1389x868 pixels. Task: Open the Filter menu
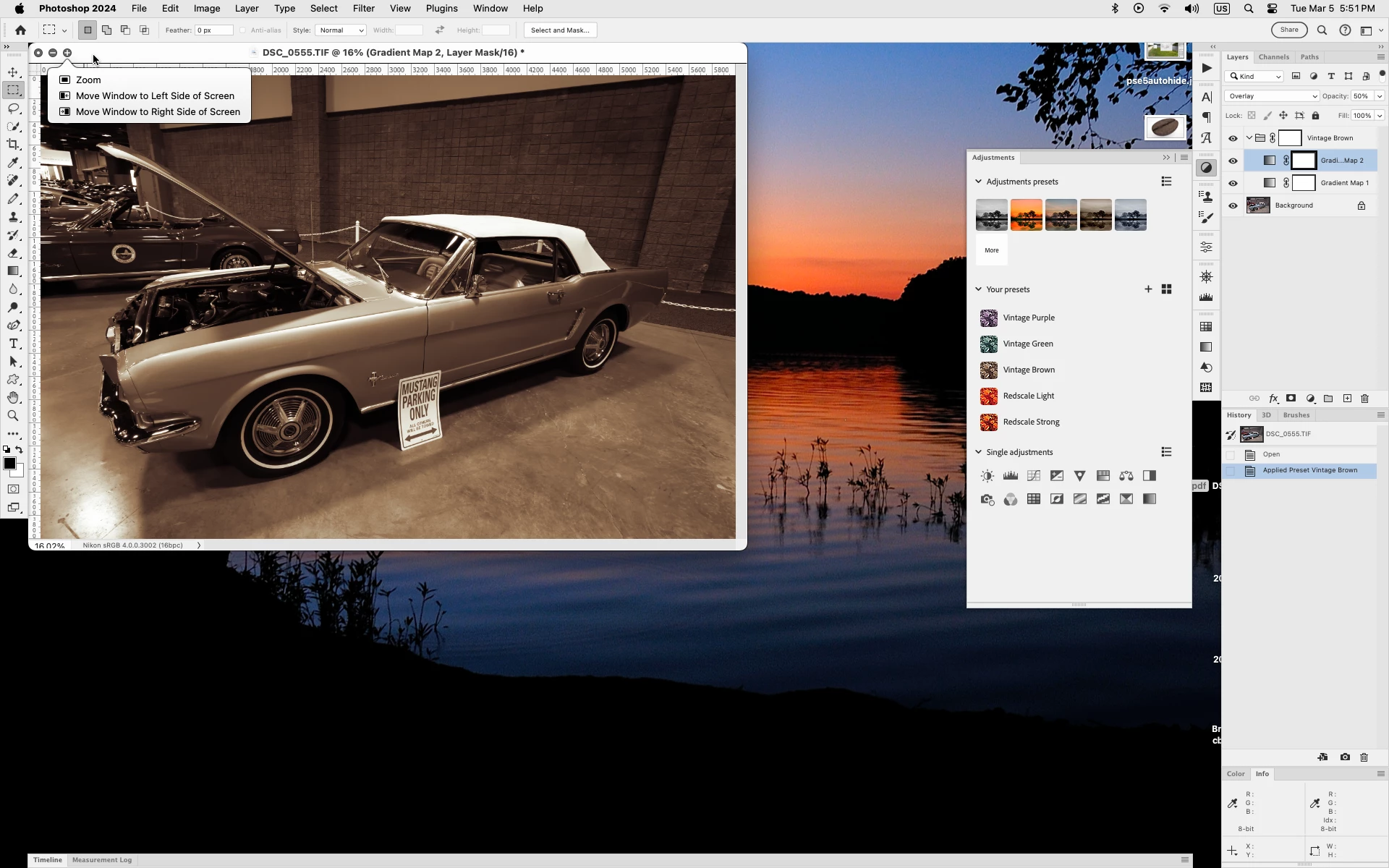[x=363, y=9]
